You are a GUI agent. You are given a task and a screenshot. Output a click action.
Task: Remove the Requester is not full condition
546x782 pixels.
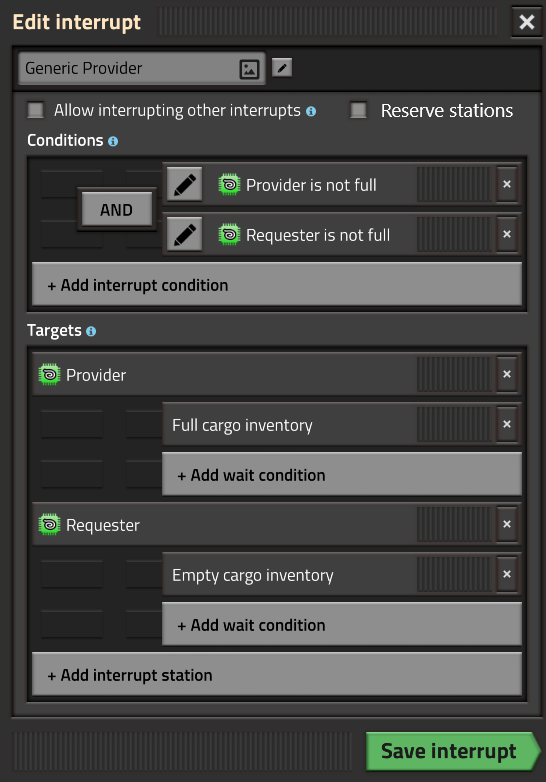point(507,234)
